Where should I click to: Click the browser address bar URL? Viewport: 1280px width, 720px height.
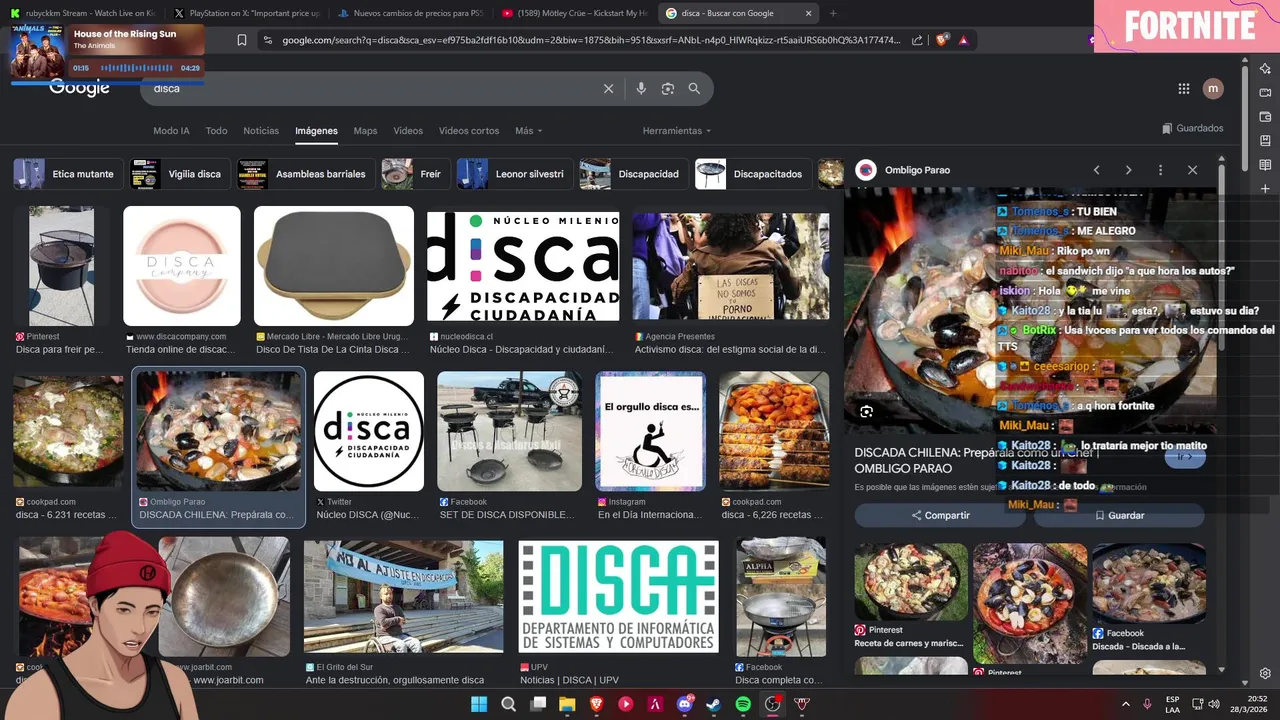(590, 40)
